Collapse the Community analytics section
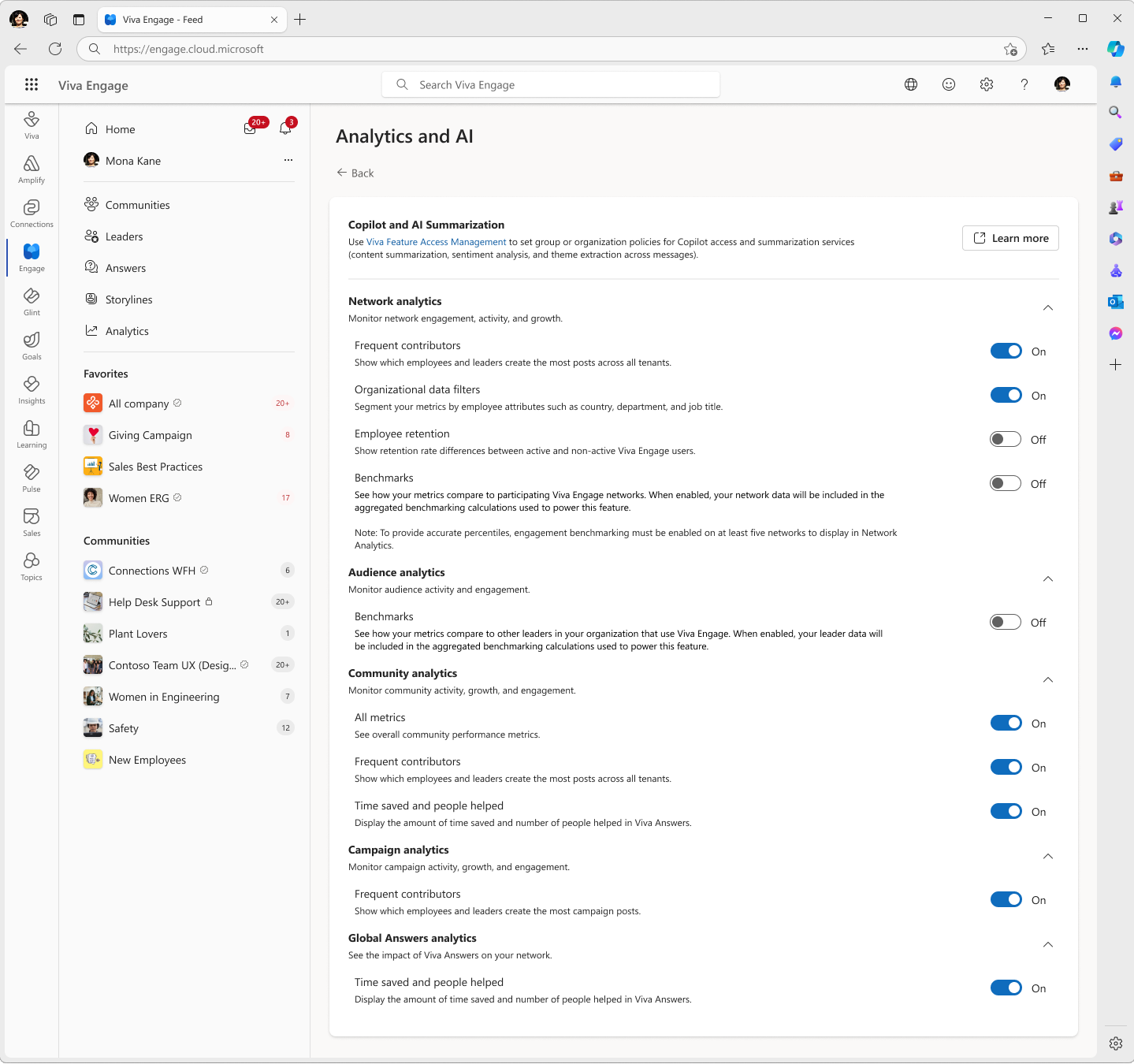 point(1048,679)
